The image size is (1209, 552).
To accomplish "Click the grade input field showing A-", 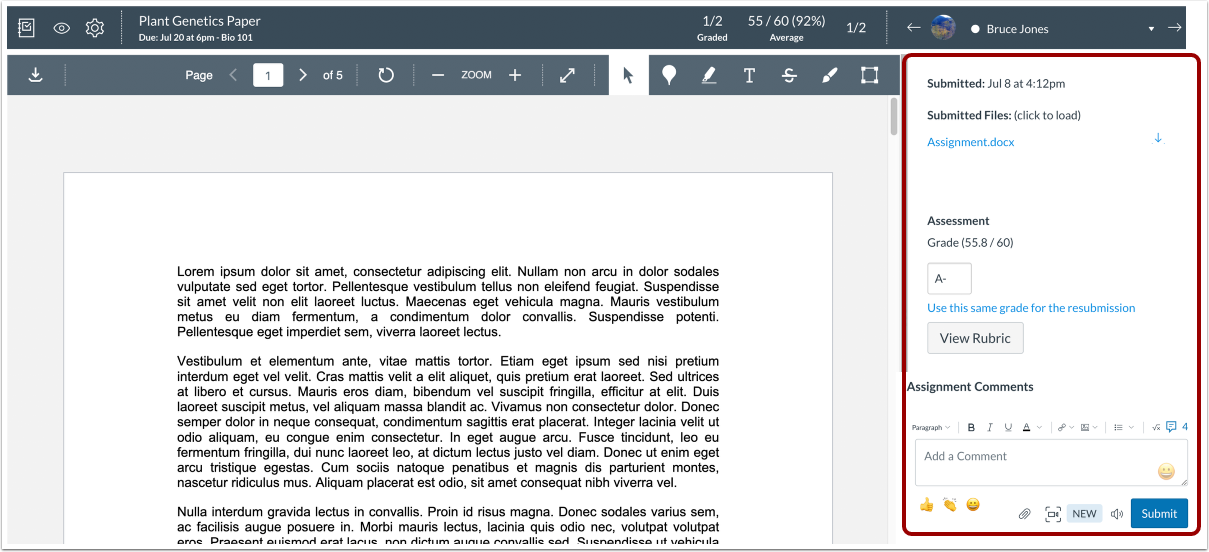I will [949, 279].
